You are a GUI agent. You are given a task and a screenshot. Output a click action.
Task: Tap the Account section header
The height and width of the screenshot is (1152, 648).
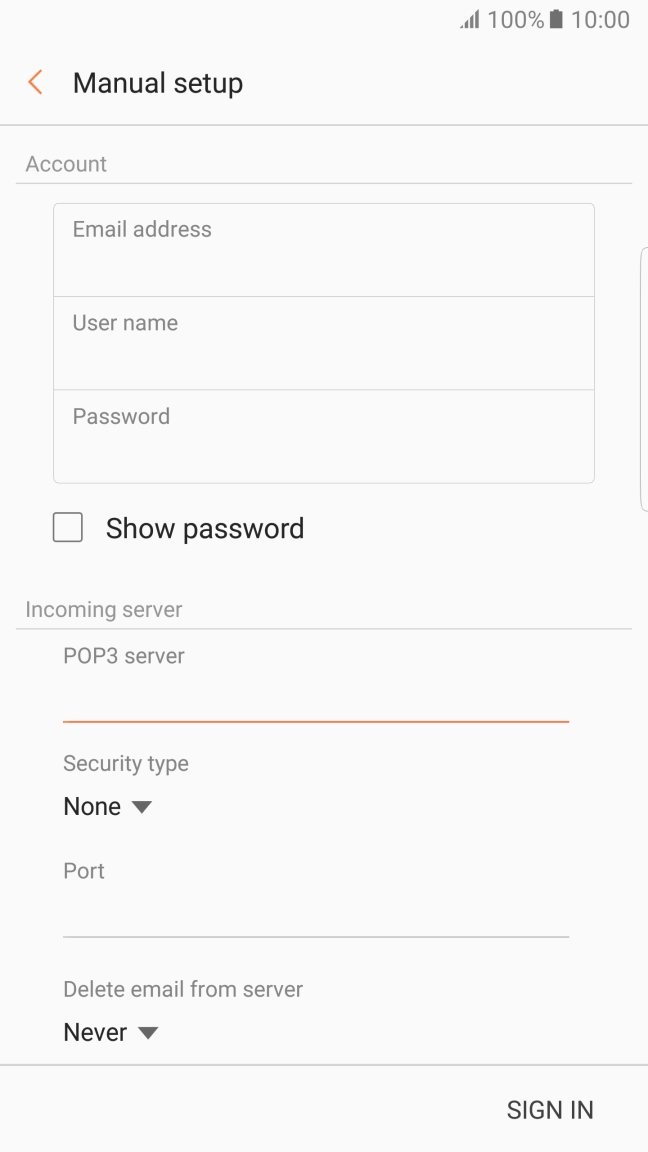(66, 164)
